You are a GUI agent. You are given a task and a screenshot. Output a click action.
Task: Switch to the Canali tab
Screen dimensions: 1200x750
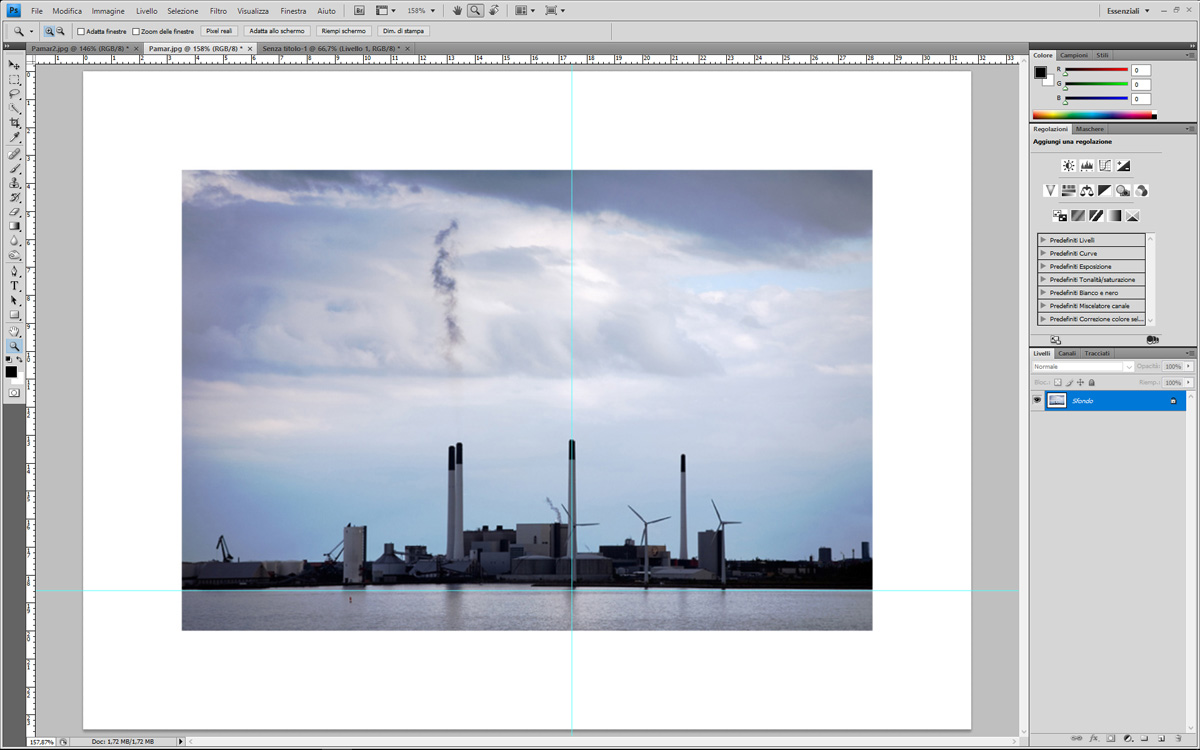tap(1067, 353)
